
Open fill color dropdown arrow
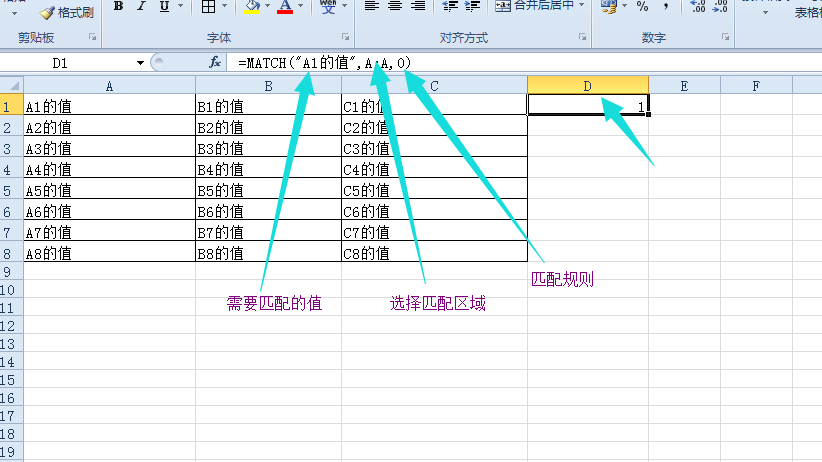267,6
